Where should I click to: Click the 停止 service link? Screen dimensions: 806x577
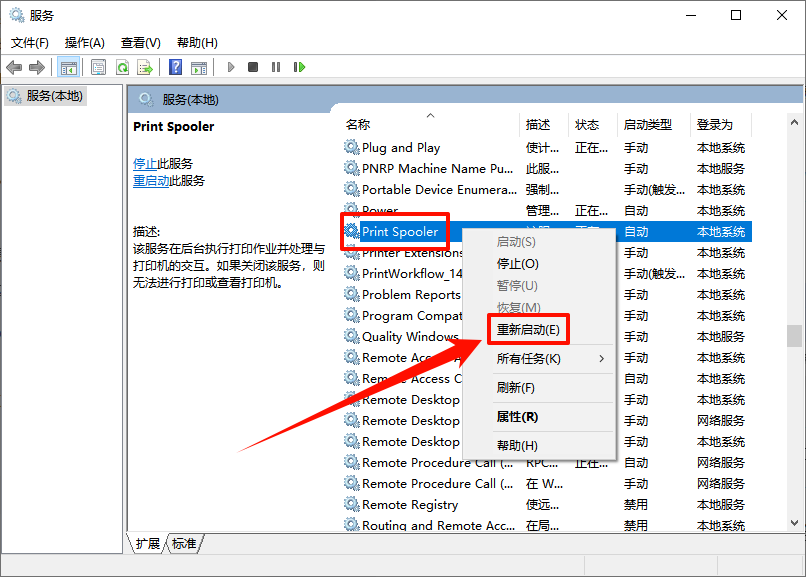pyautogui.click(x=145, y=163)
